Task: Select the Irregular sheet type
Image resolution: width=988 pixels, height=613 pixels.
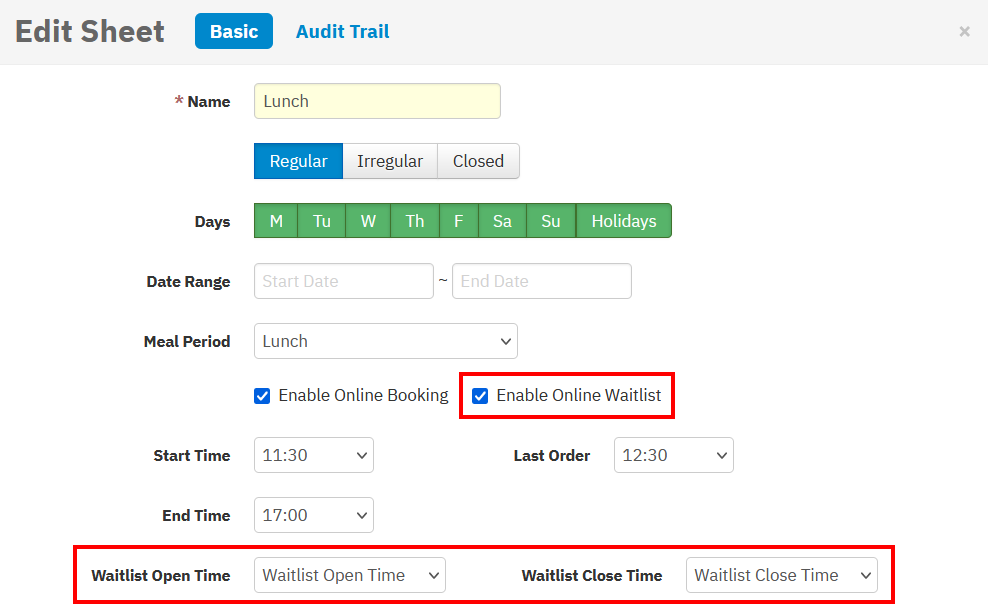Action: click(x=390, y=161)
